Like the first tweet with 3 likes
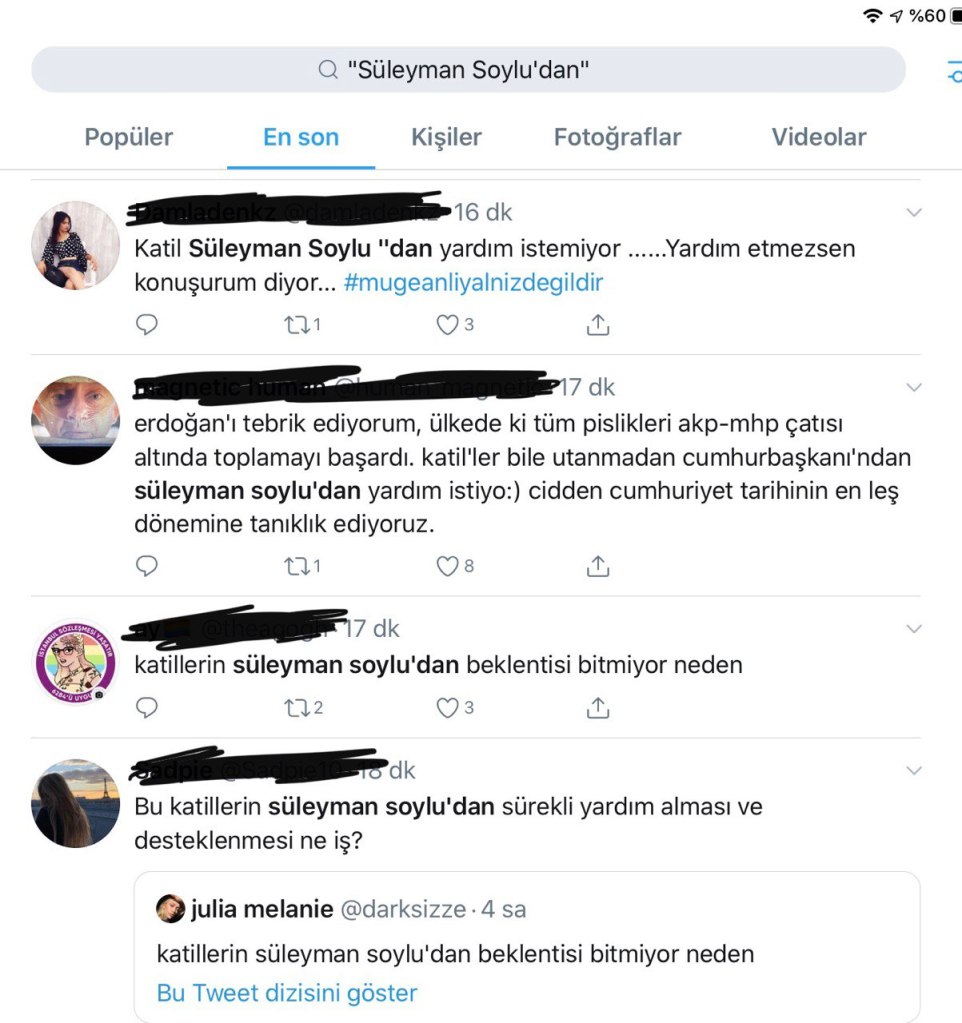 coord(455,324)
